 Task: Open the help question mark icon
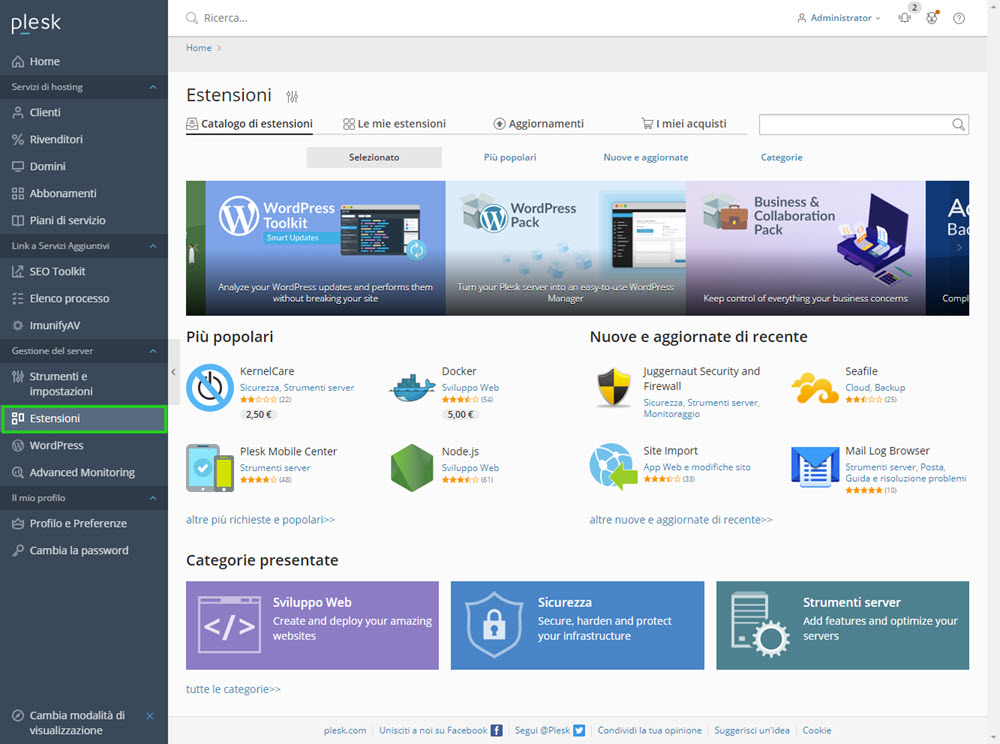click(959, 18)
